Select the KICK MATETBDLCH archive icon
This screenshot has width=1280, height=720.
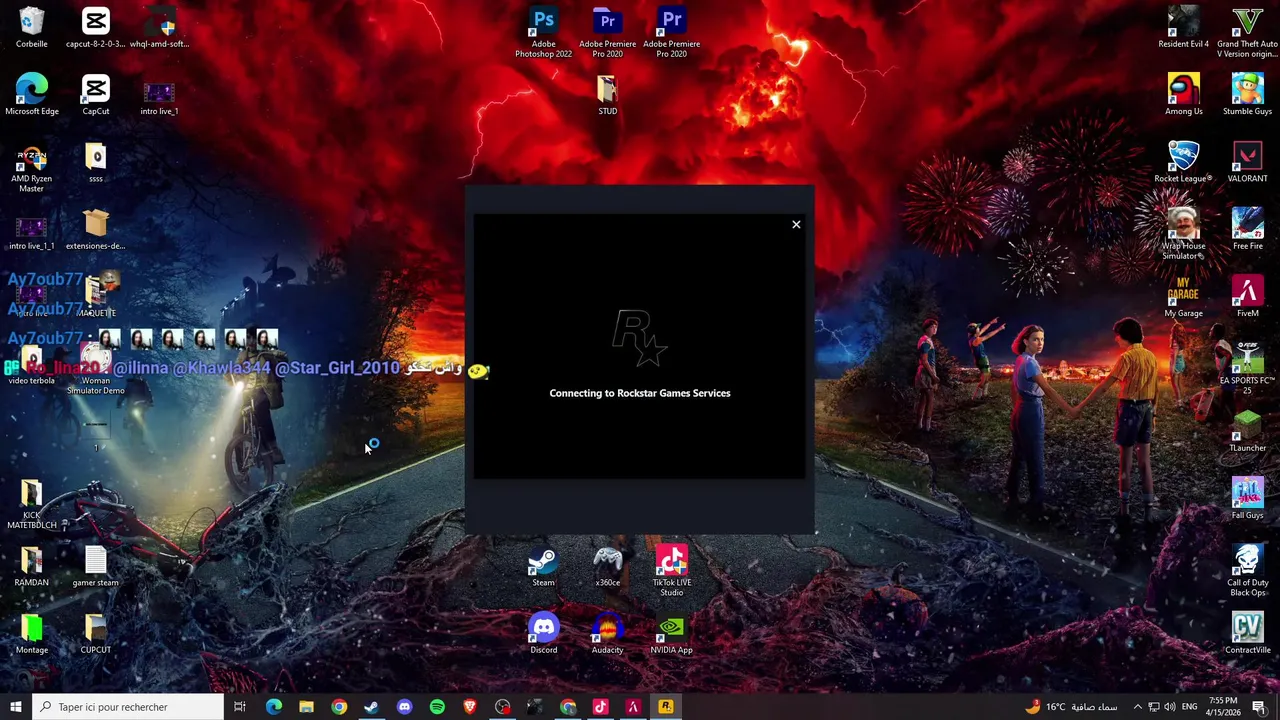(x=31, y=504)
